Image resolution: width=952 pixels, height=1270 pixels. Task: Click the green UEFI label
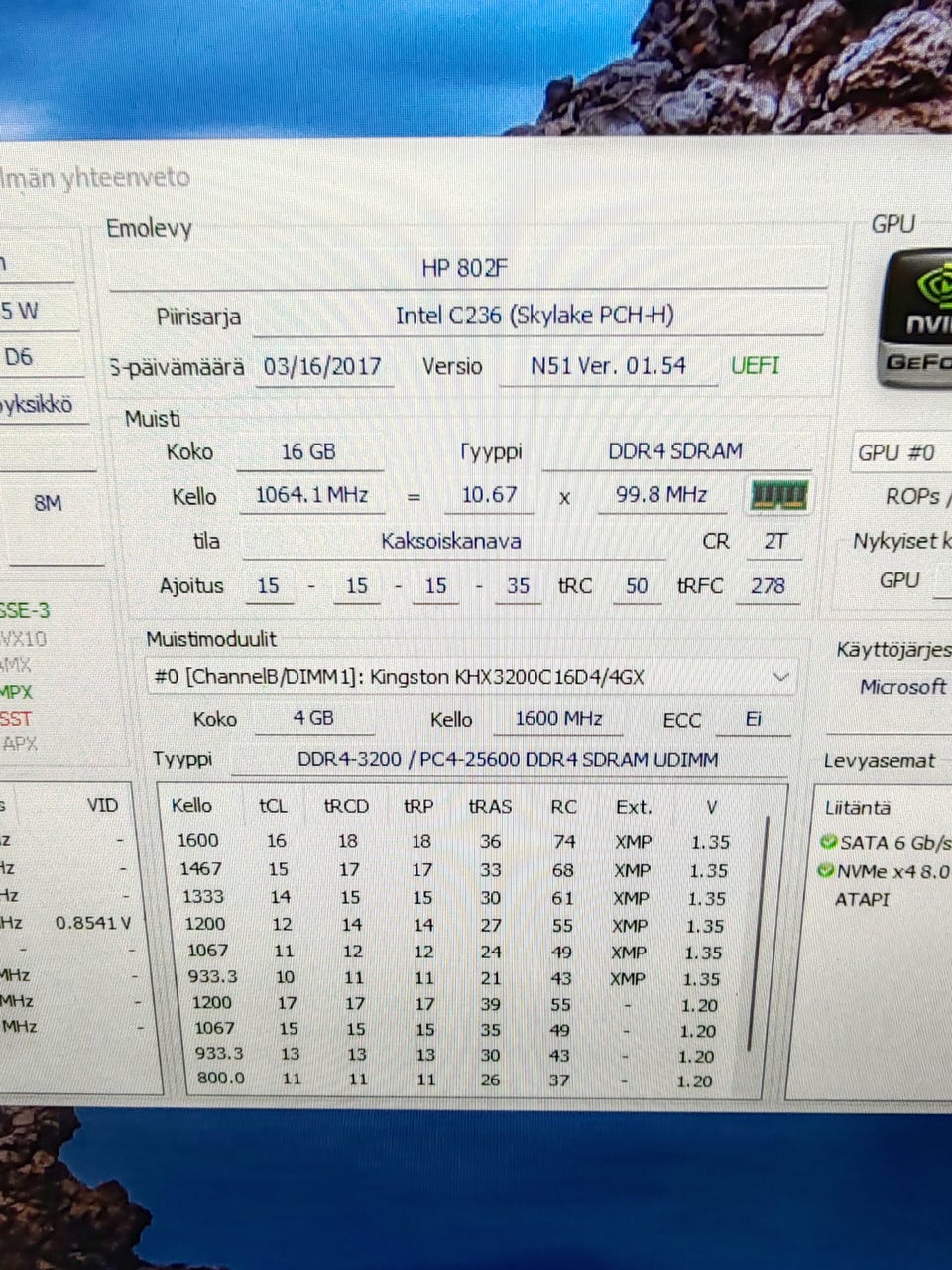(x=756, y=366)
